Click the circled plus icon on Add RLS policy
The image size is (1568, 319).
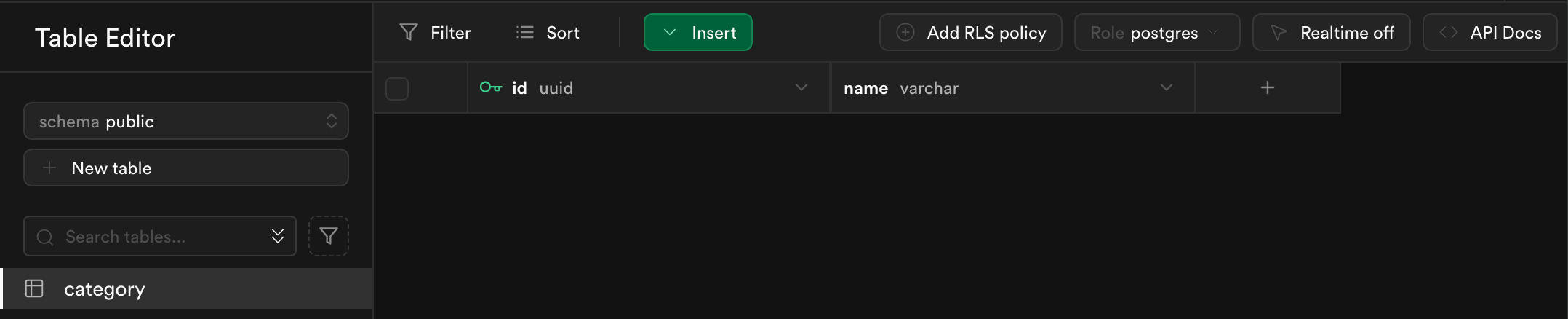[x=905, y=32]
